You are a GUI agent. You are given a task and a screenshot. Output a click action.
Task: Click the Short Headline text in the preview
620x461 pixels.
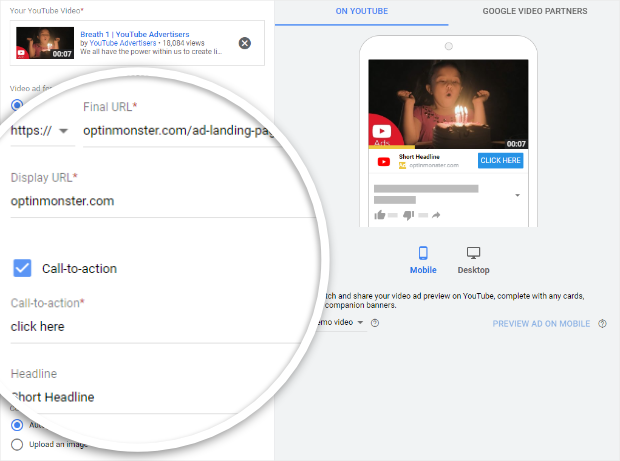(419, 157)
